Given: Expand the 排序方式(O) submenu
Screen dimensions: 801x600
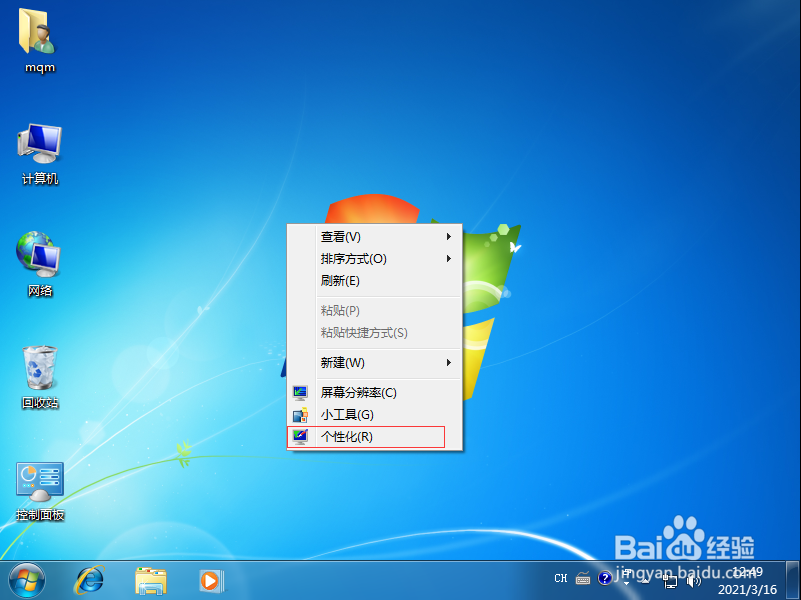Looking at the screenshot, I should (351, 259).
